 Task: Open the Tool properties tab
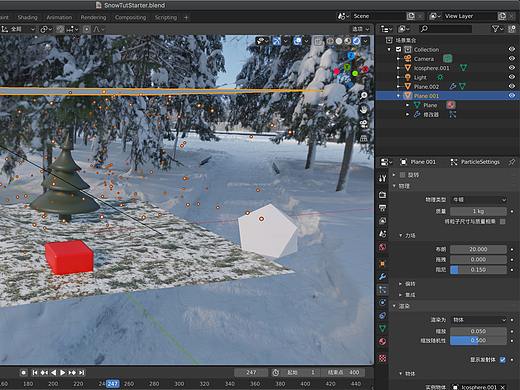(x=382, y=178)
